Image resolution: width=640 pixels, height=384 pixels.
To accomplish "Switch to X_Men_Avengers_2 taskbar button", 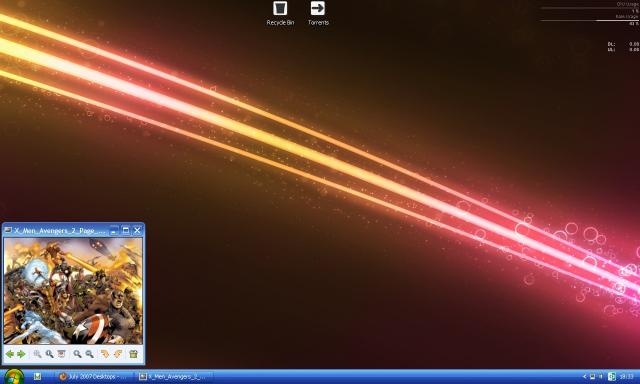I will click(175, 377).
